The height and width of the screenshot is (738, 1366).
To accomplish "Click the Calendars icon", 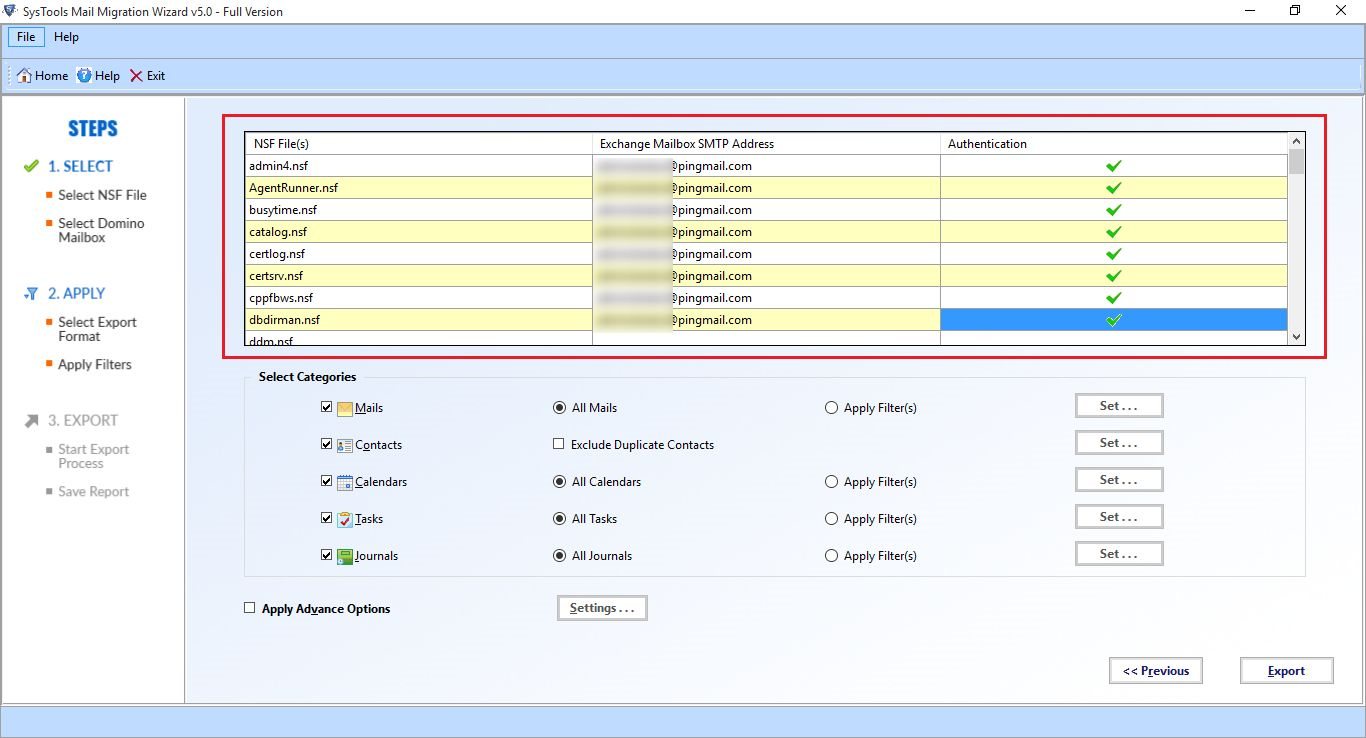I will click(345, 482).
